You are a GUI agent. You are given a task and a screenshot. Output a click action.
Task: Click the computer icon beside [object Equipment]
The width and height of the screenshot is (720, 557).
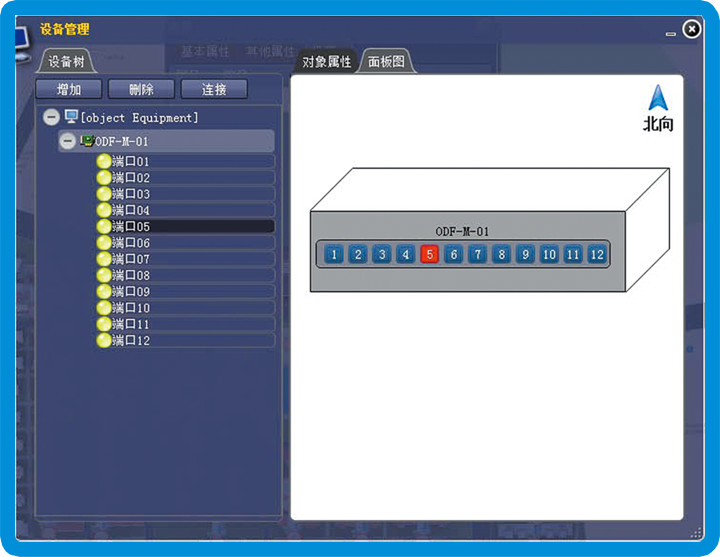coord(71,116)
